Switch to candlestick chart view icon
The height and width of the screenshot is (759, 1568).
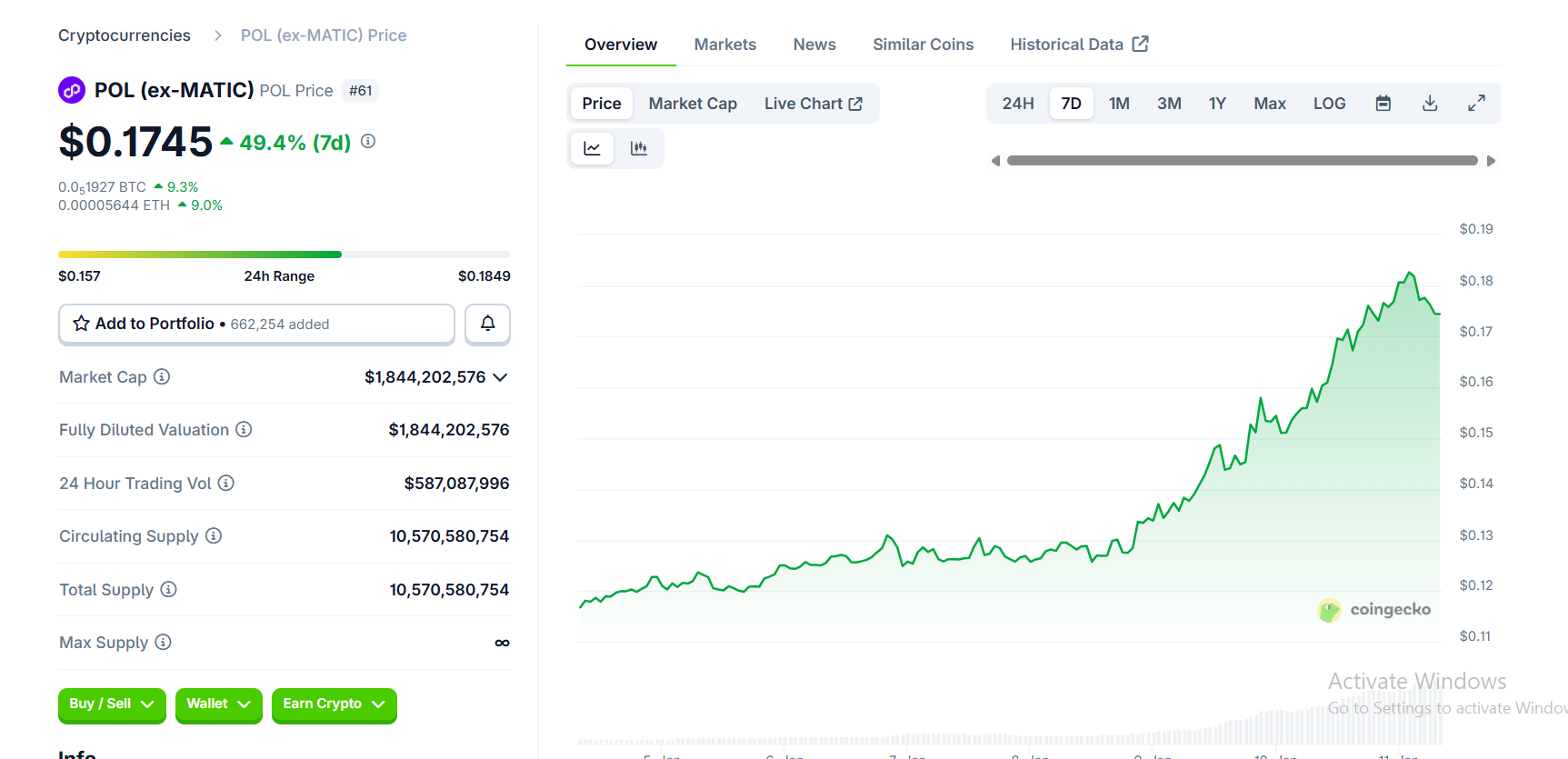click(x=639, y=148)
